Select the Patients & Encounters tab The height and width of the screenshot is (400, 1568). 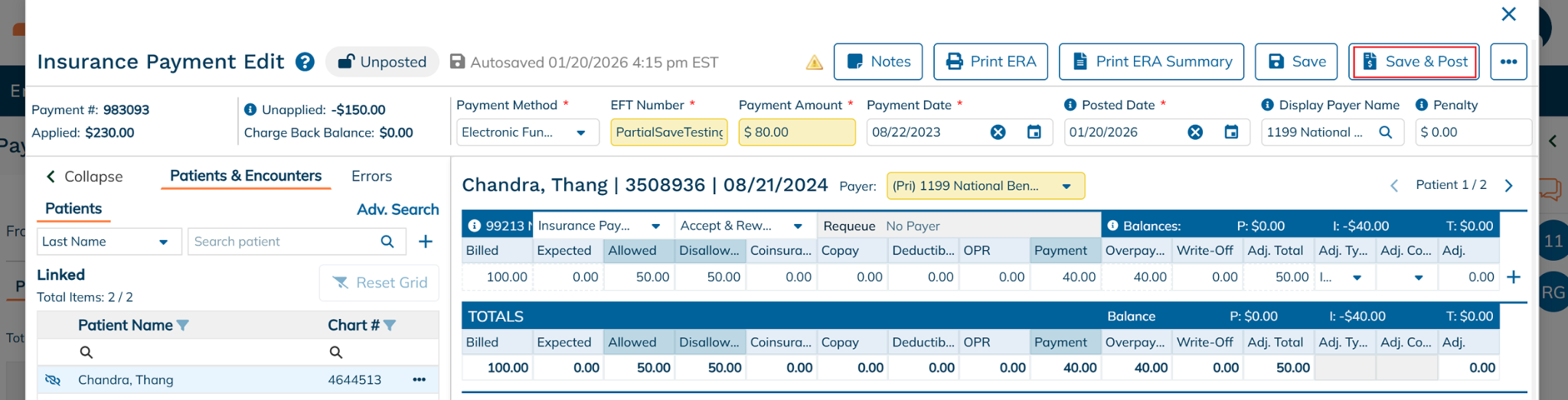click(245, 176)
